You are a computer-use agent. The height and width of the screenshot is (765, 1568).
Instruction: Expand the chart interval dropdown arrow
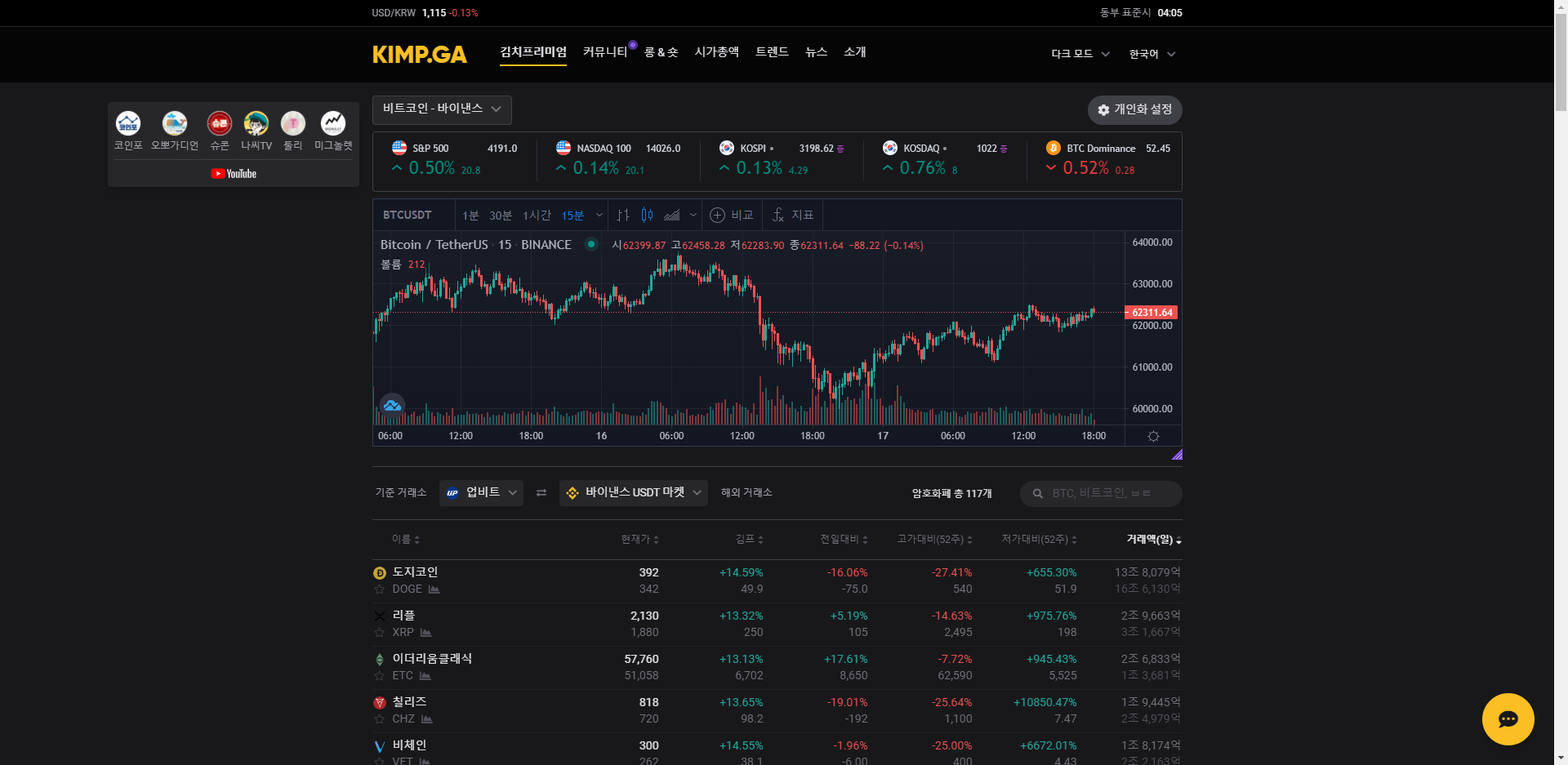[x=599, y=215]
